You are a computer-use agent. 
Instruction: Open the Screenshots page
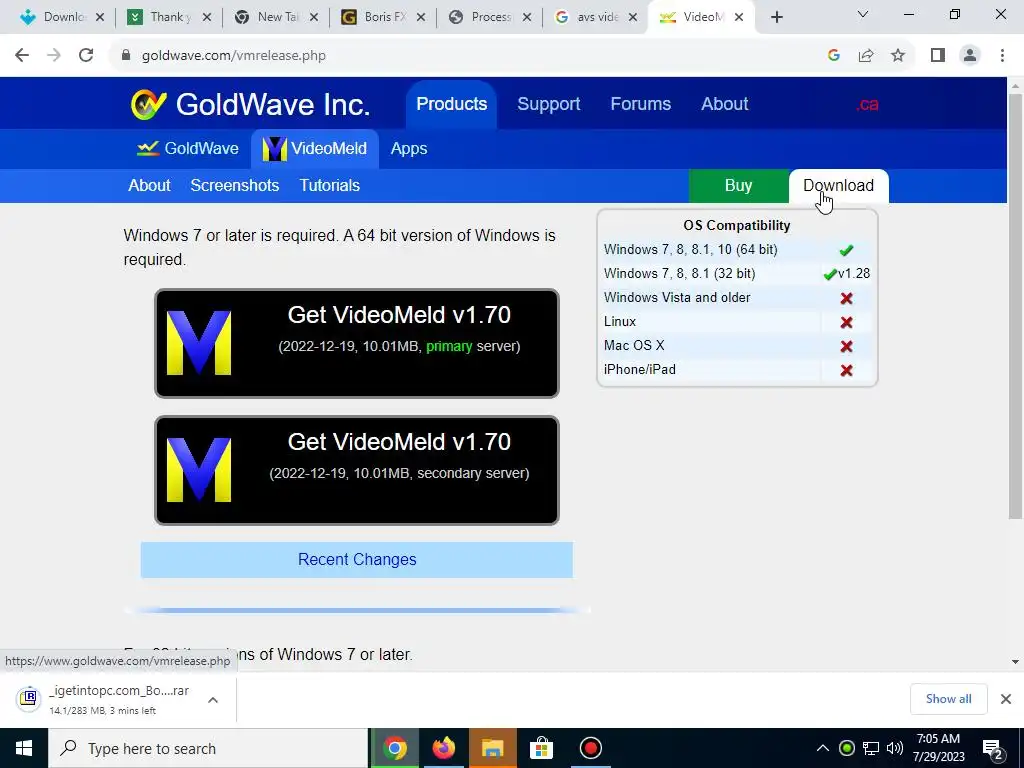pyautogui.click(x=234, y=185)
